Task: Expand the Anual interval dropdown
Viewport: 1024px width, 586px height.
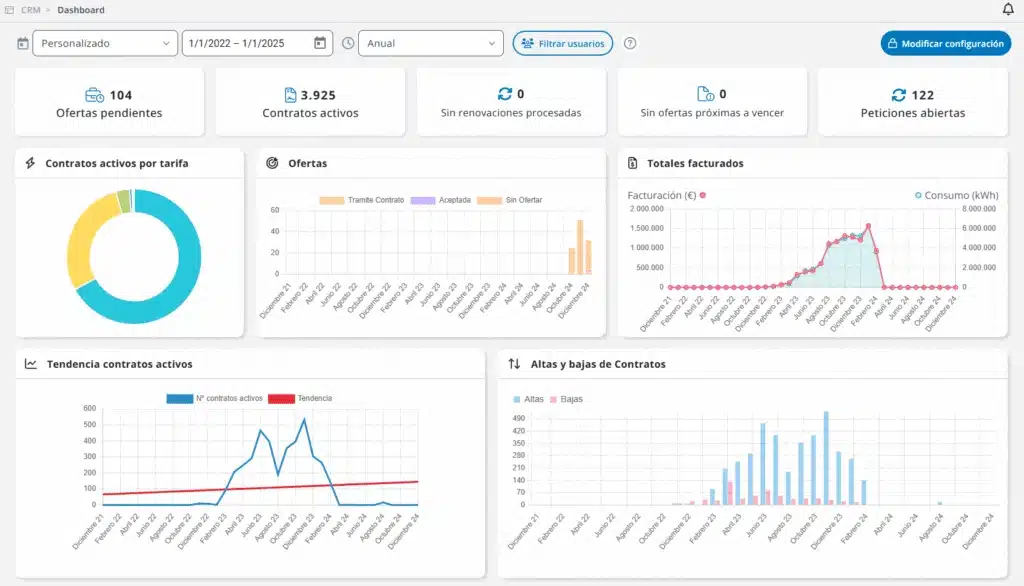Action: pos(431,43)
